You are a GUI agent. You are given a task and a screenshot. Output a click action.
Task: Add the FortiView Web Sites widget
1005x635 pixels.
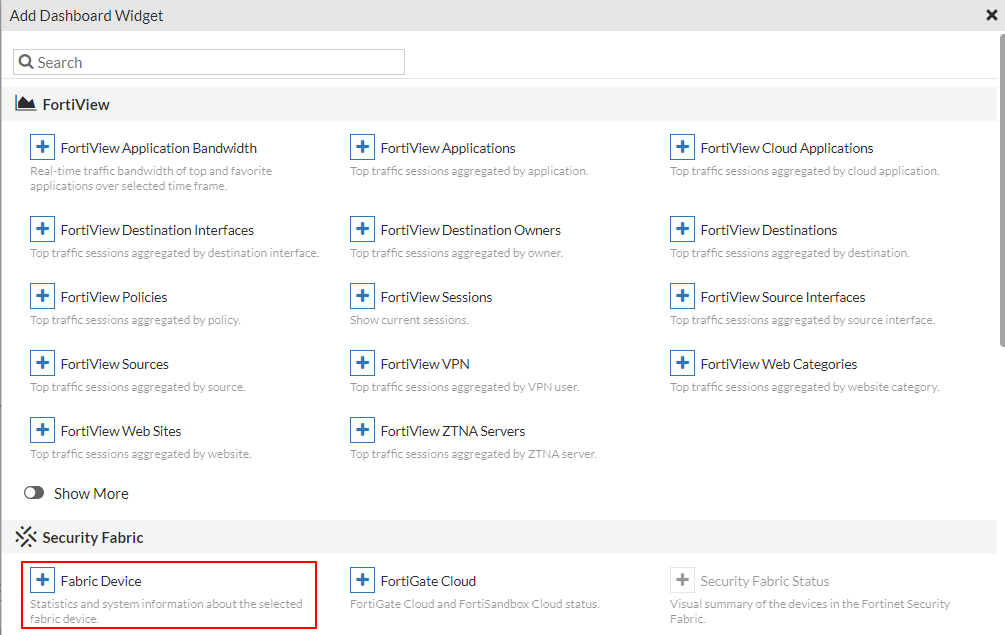[43, 431]
